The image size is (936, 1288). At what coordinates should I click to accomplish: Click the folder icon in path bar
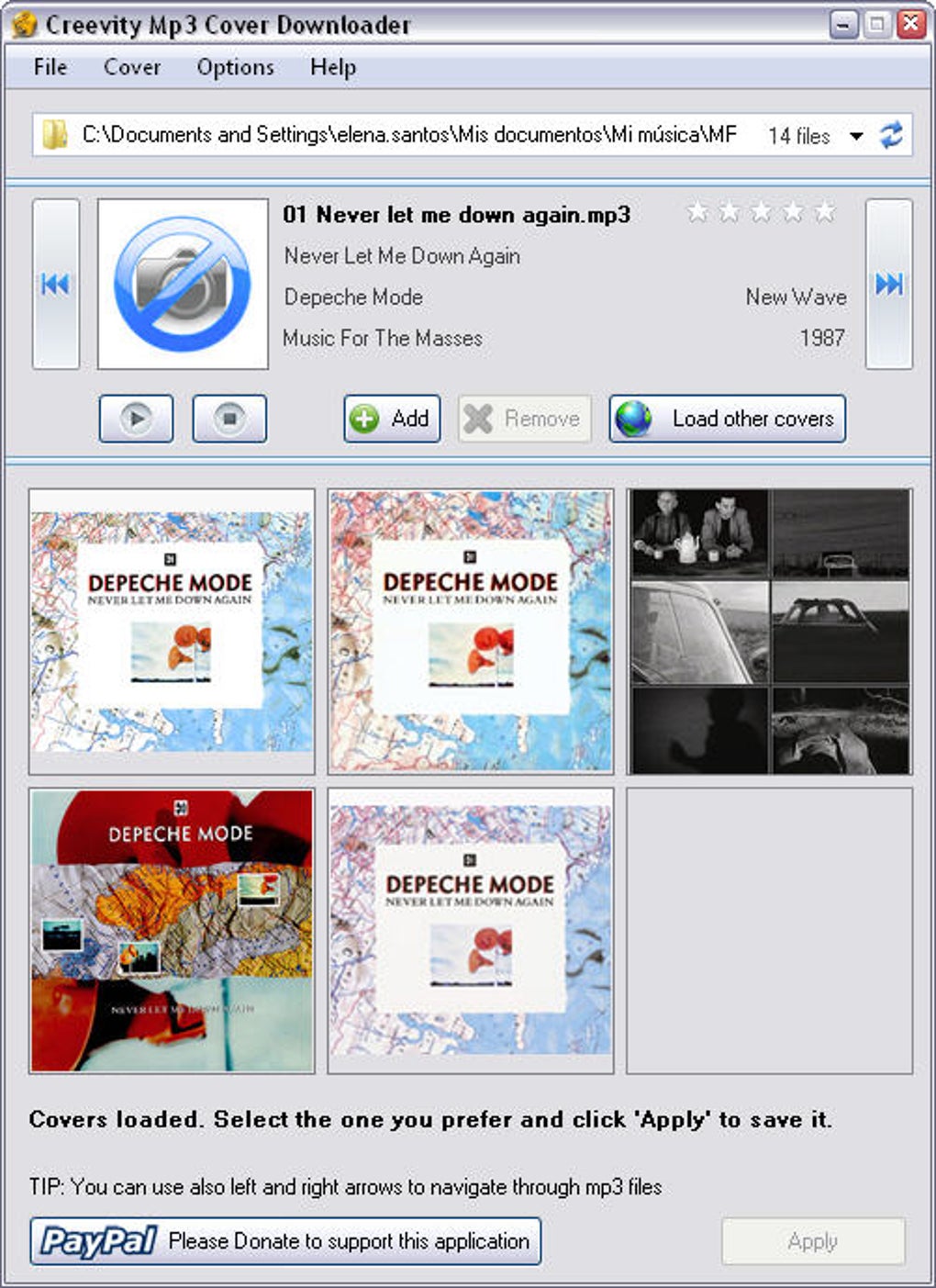click(x=54, y=135)
